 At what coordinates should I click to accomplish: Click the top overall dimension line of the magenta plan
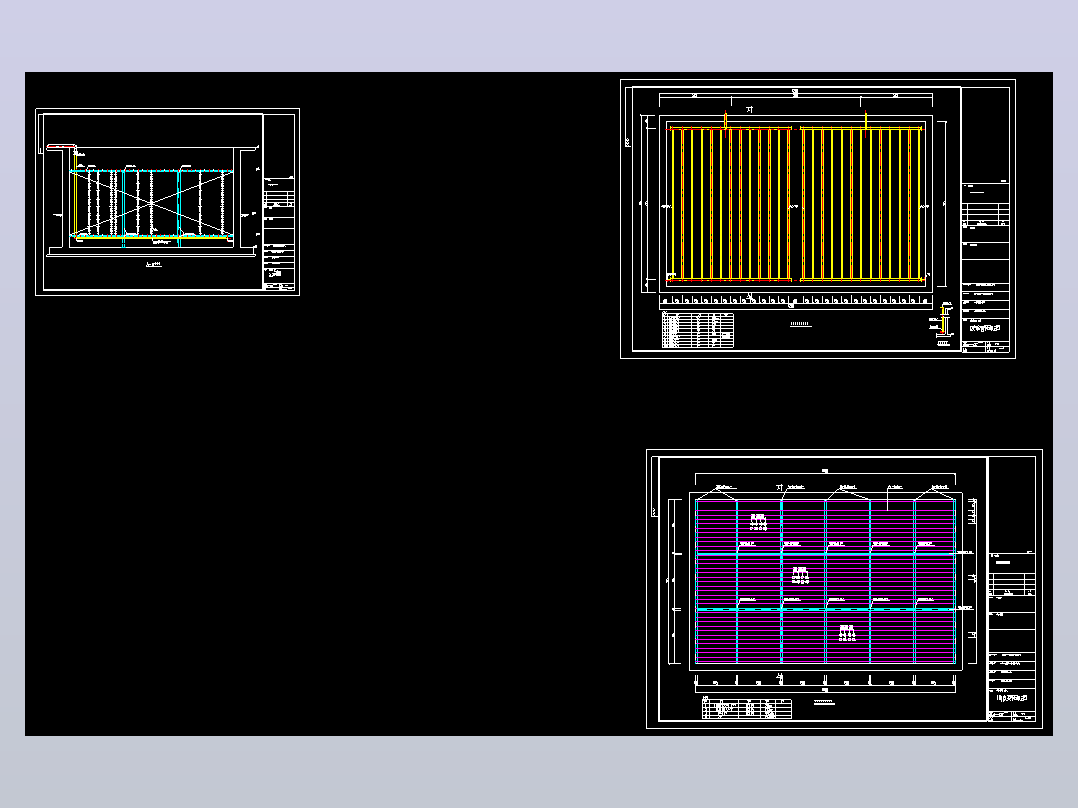(x=825, y=474)
